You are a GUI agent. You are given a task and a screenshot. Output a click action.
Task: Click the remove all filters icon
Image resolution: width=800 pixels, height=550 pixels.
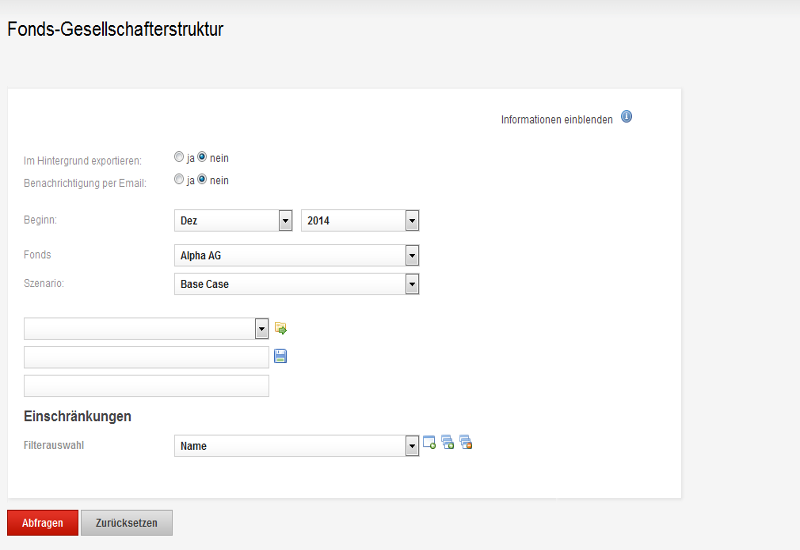466,442
